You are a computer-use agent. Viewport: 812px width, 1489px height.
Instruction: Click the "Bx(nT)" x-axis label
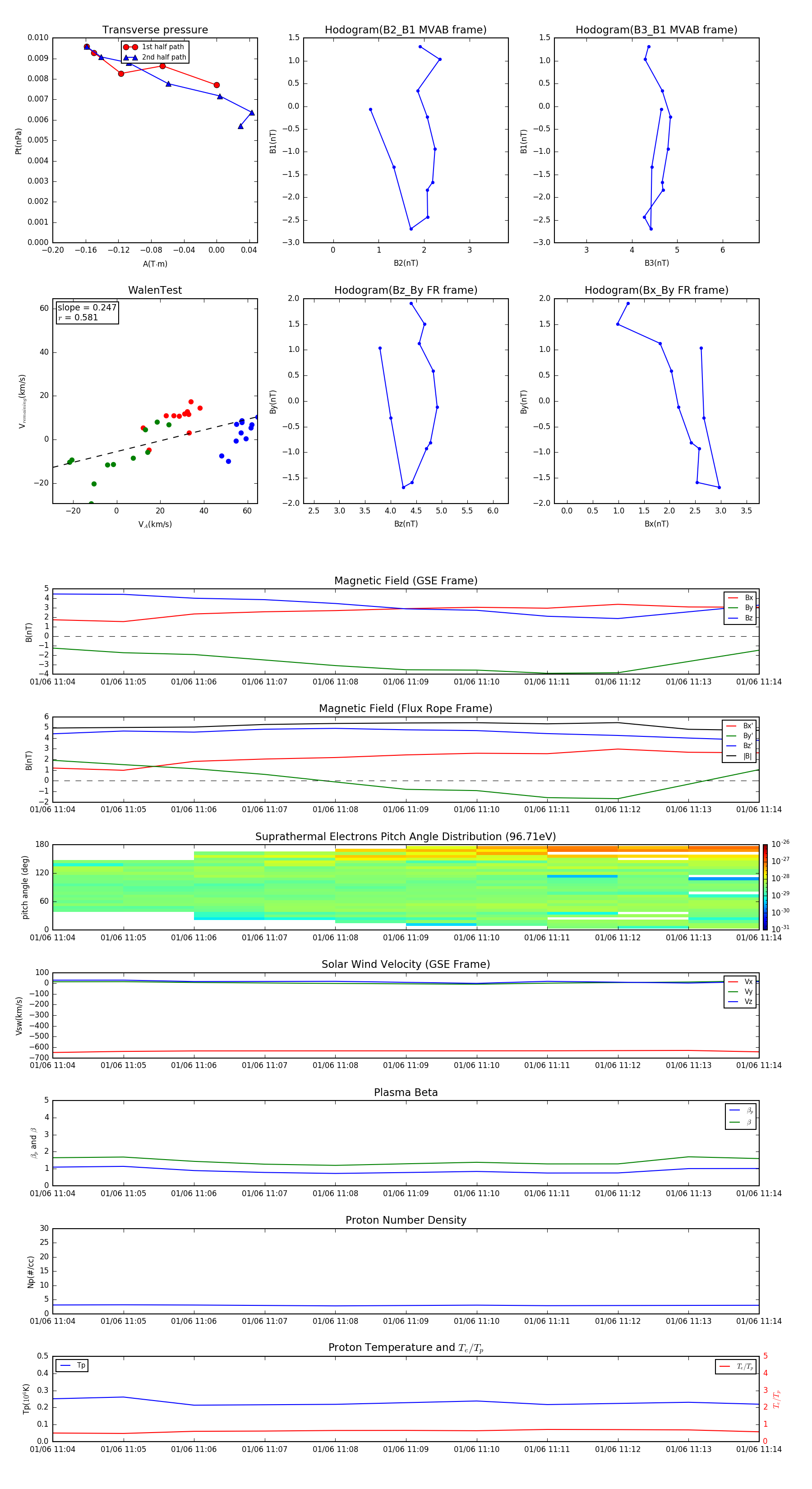click(x=656, y=524)
